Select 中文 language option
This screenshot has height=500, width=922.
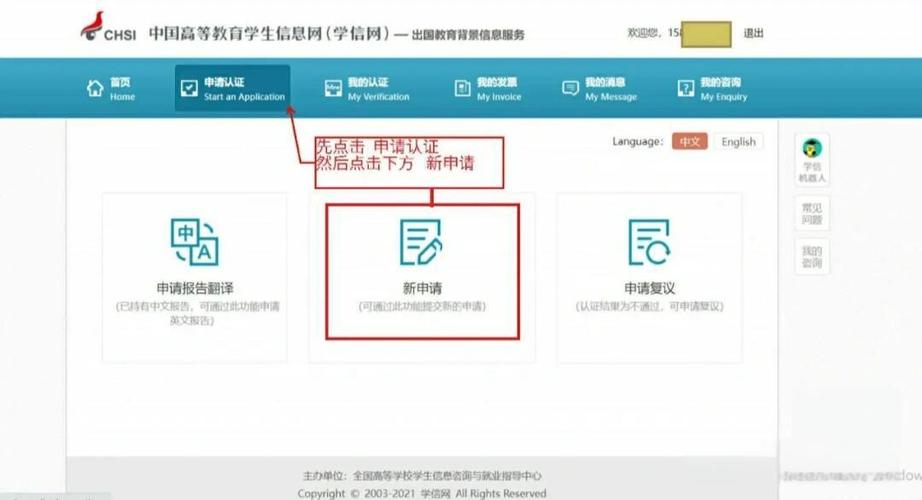click(x=690, y=142)
